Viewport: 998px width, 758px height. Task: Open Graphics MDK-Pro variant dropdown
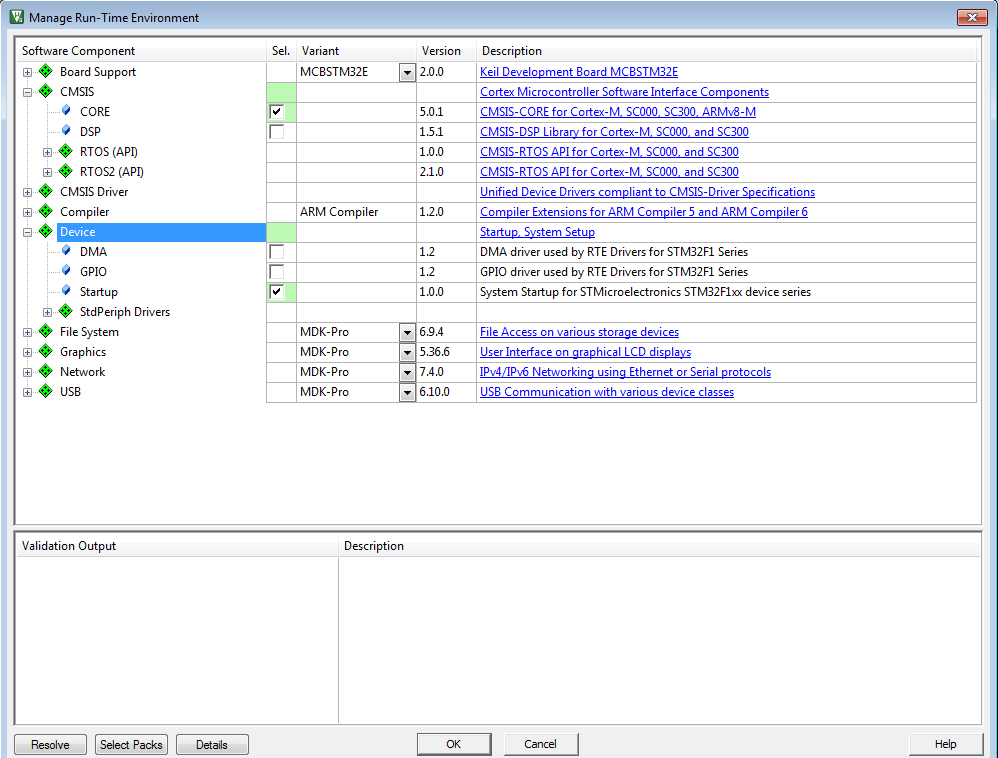tap(407, 353)
